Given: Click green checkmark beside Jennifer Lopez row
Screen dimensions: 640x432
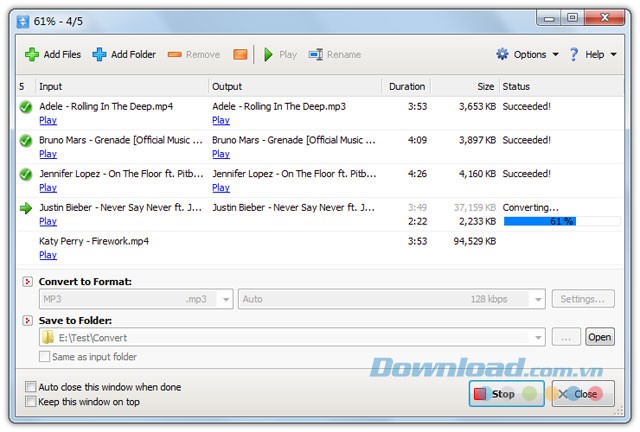Looking at the screenshot, I should tap(26, 174).
